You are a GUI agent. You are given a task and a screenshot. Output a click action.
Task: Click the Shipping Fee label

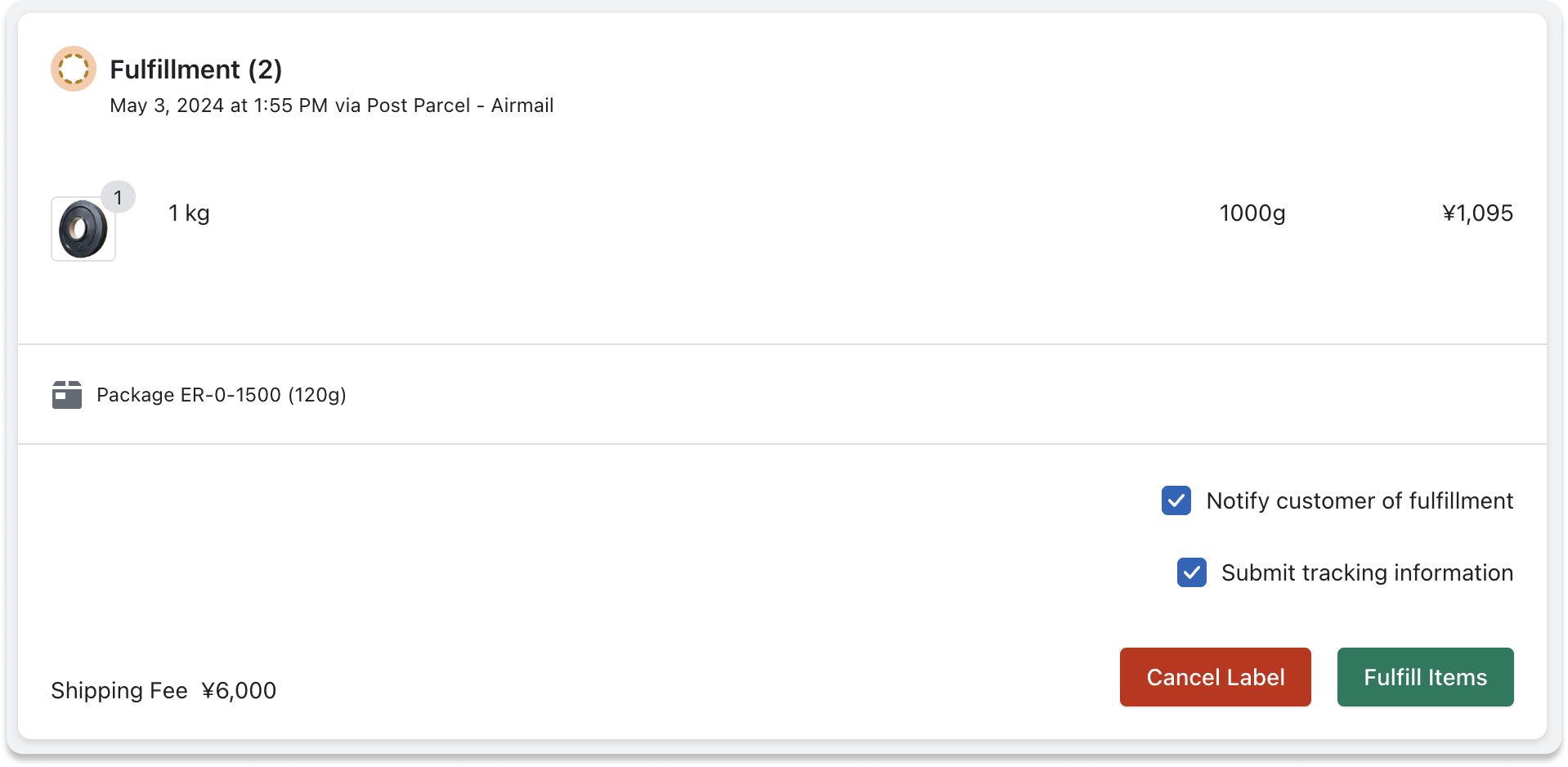119,691
